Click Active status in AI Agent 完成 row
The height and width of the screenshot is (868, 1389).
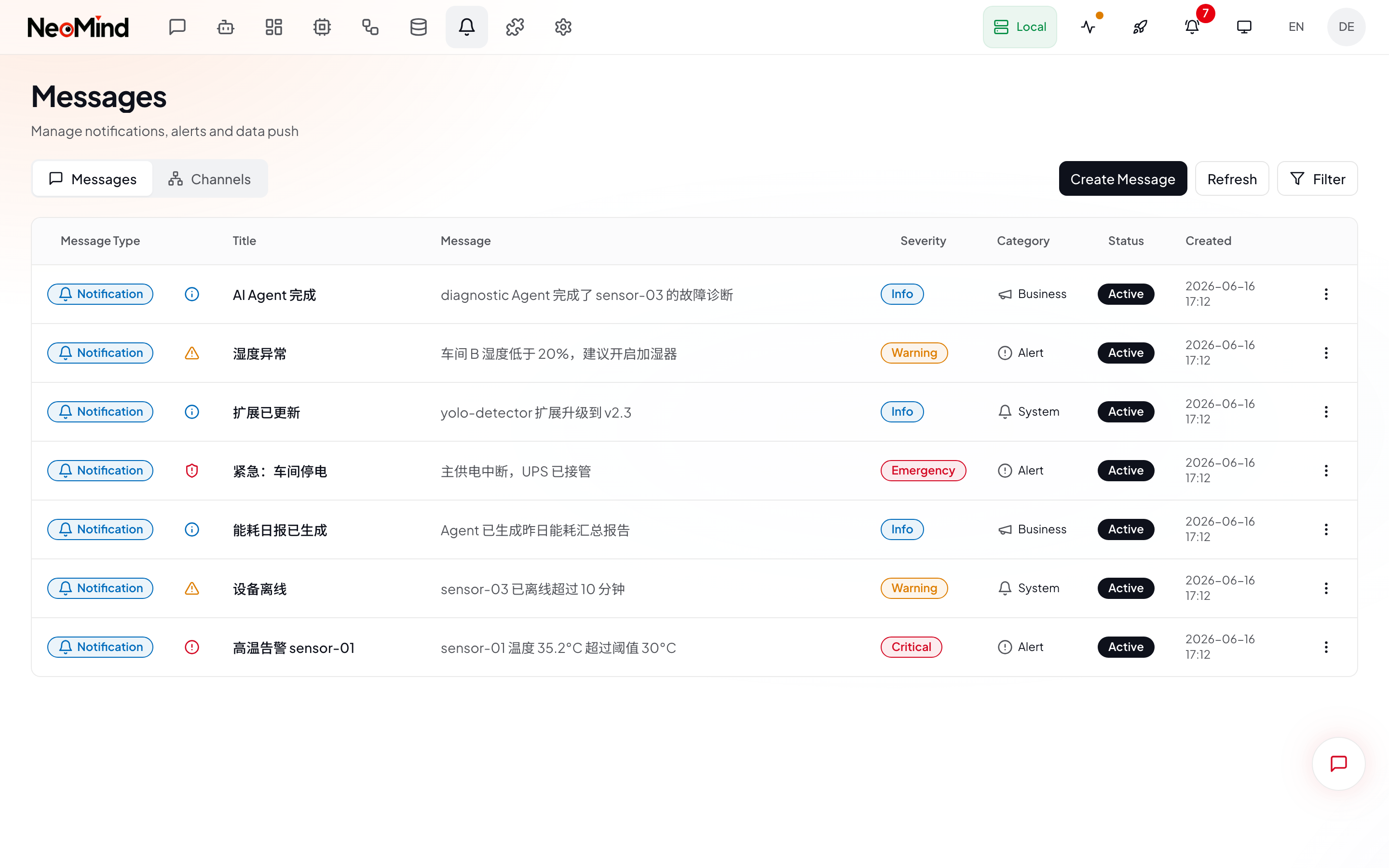click(1126, 294)
